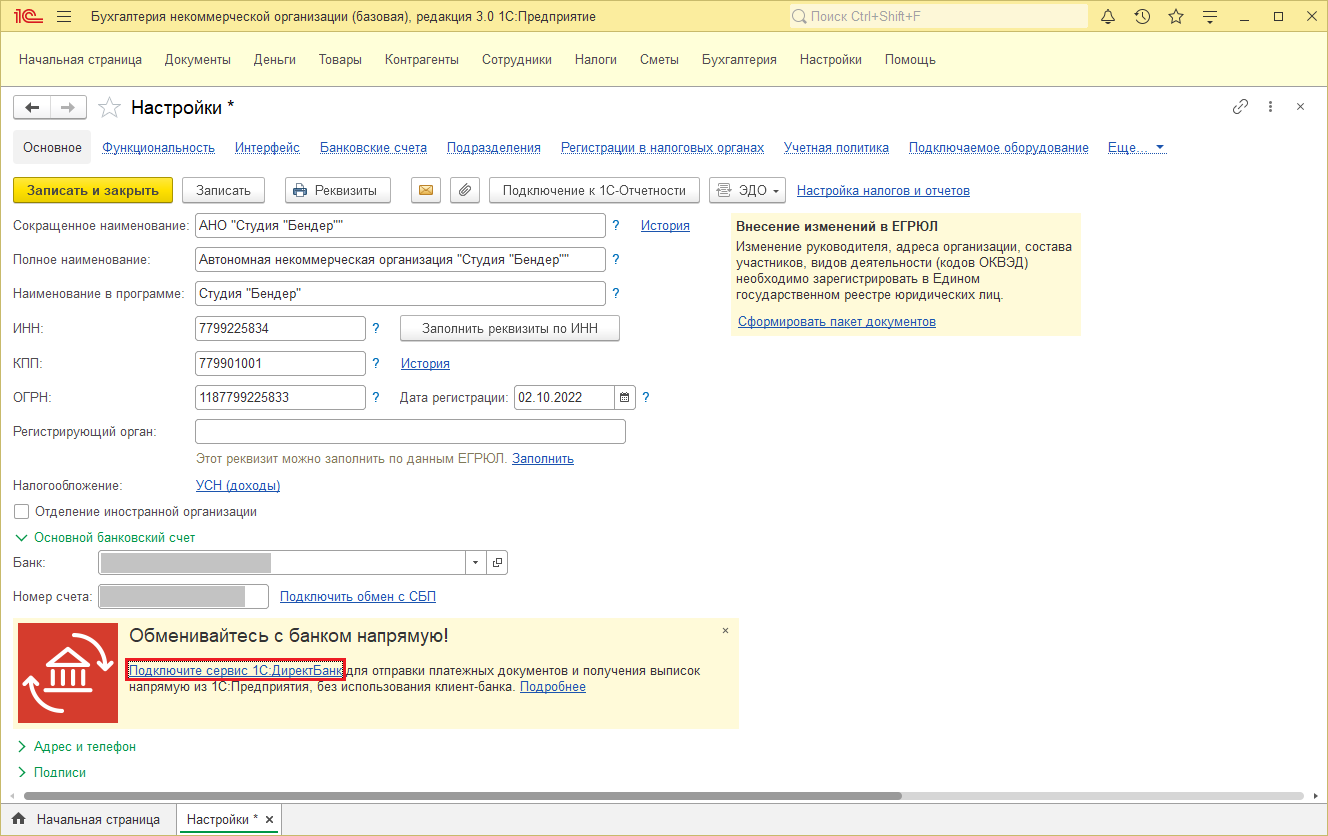Image resolution: width=1328 pixels, height=836 pixels.
Task: Click the help mark beside КПП
Action: coord(376,363)
